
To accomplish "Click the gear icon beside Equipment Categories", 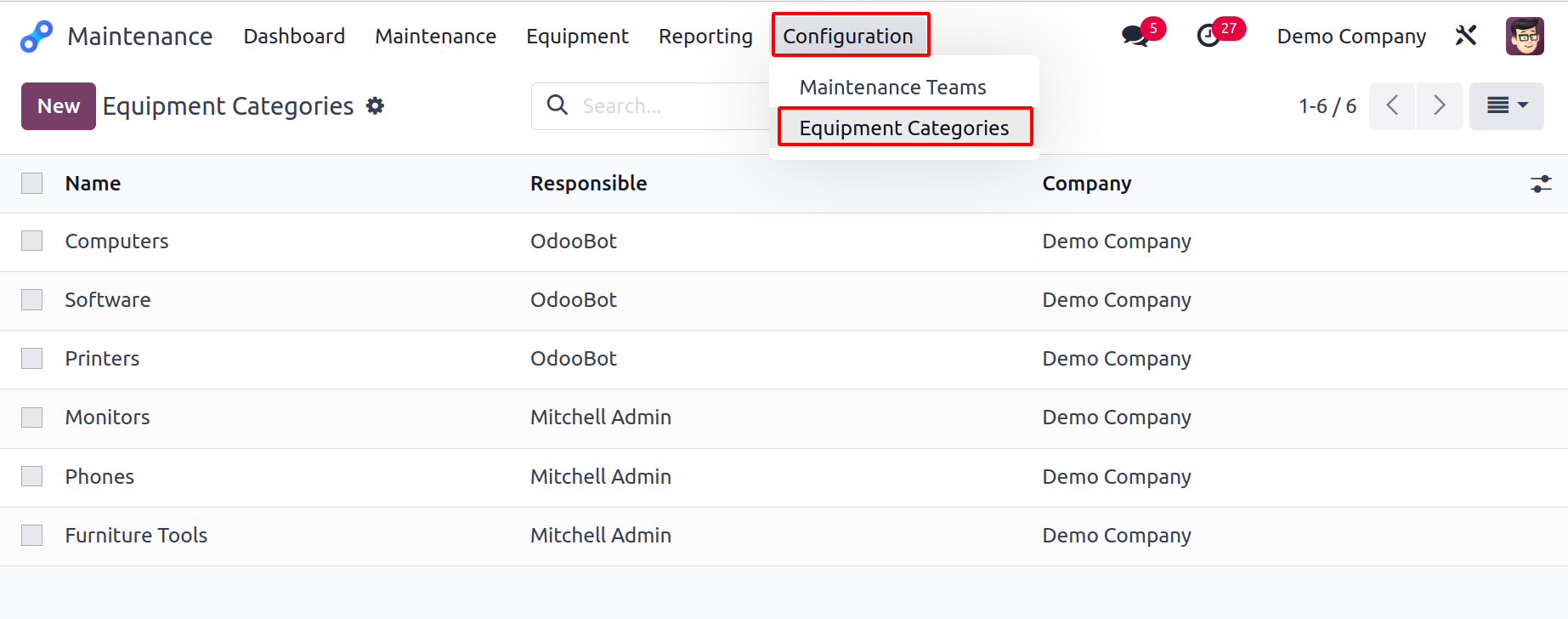I will tap(375, 105).
